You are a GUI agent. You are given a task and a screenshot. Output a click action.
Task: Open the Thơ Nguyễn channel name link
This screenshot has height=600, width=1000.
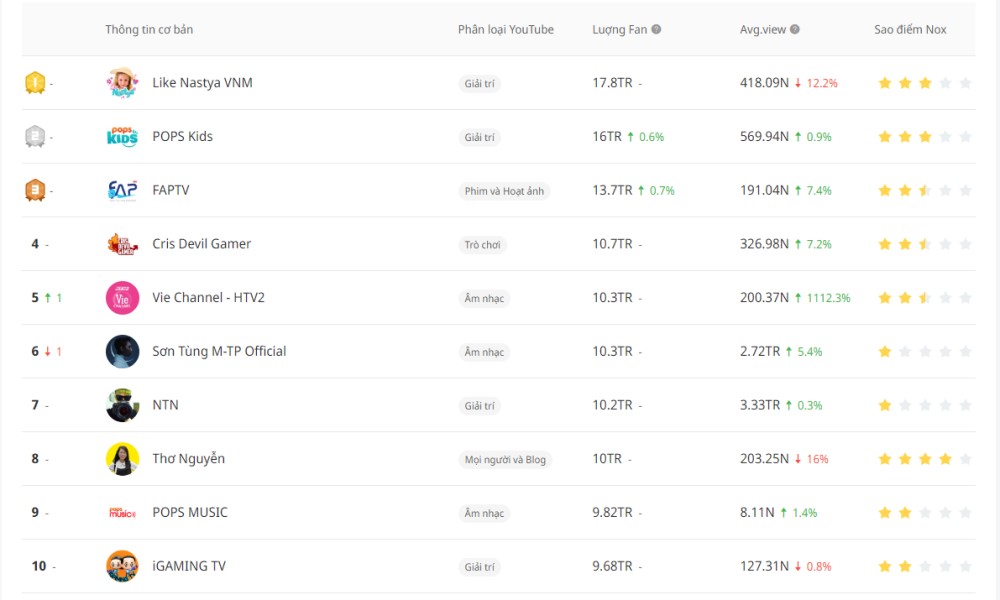pyautogui.click(x=188, y=459)
